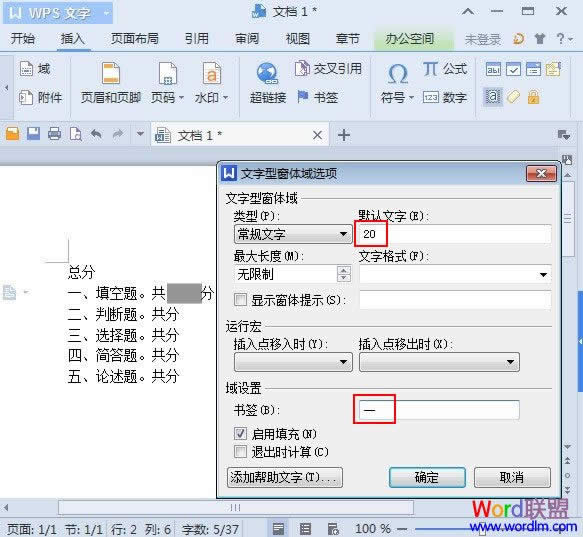Confirm dialog with 确定 button
This screenshot has height=537, width=583.
click(x=427, y=477)
